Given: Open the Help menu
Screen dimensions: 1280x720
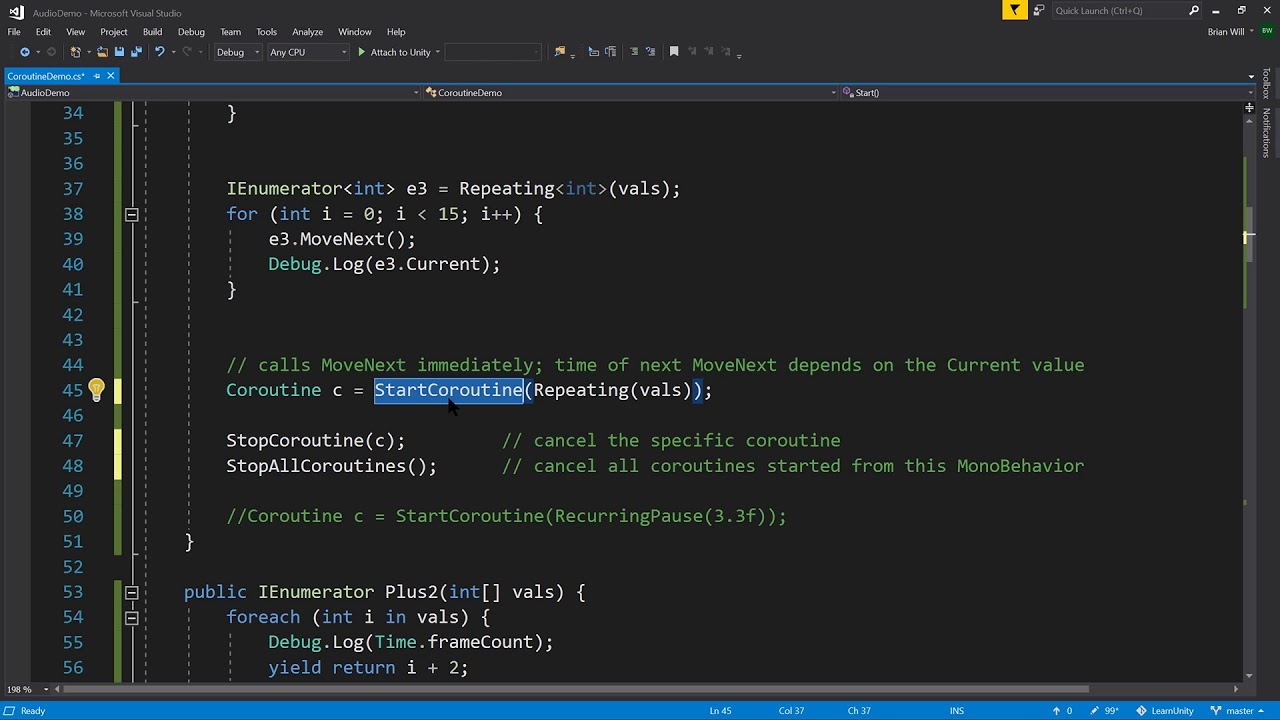Looking at the screenshot, I should [x=396, y=32].
